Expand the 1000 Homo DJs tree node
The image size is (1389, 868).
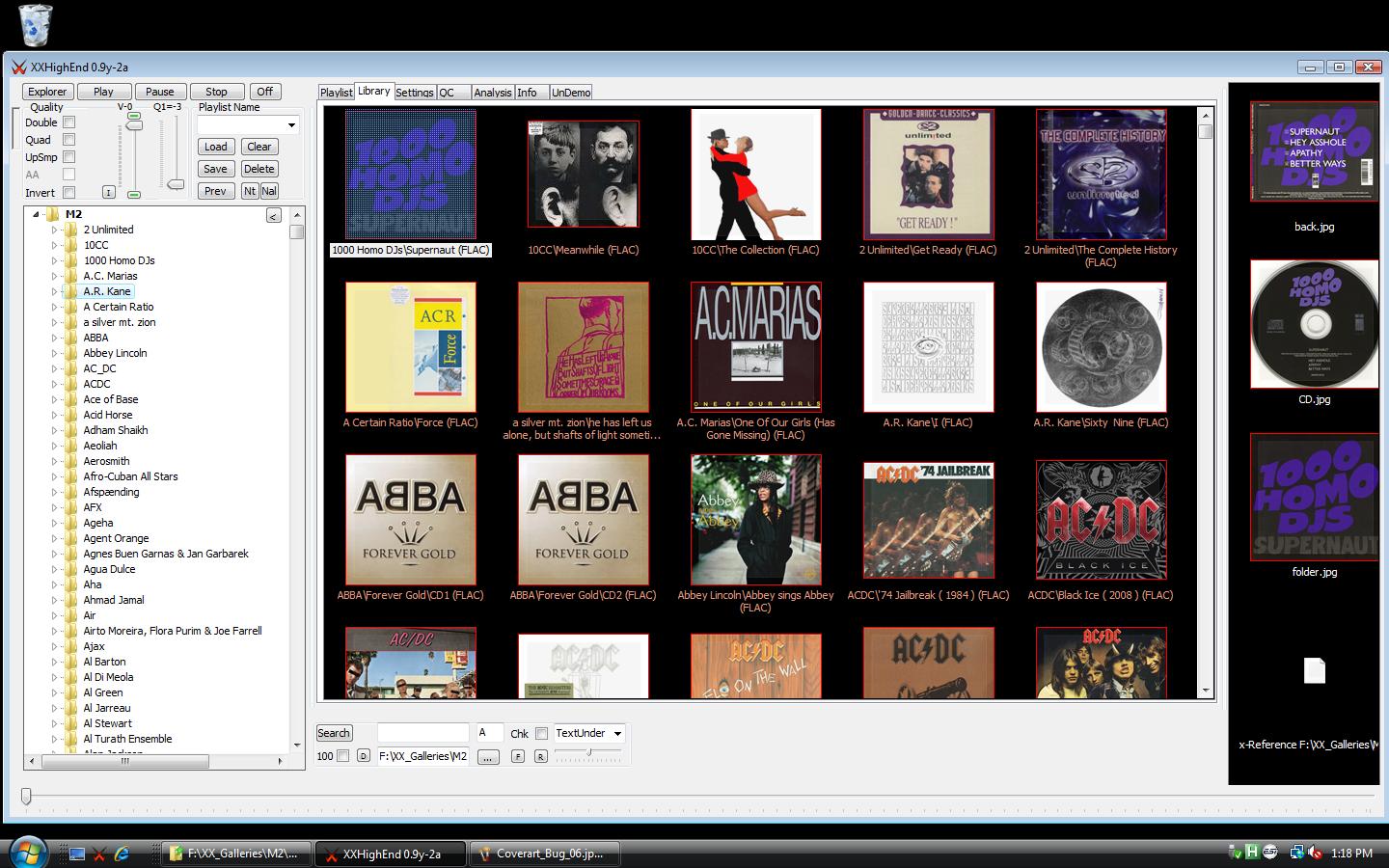55,260
